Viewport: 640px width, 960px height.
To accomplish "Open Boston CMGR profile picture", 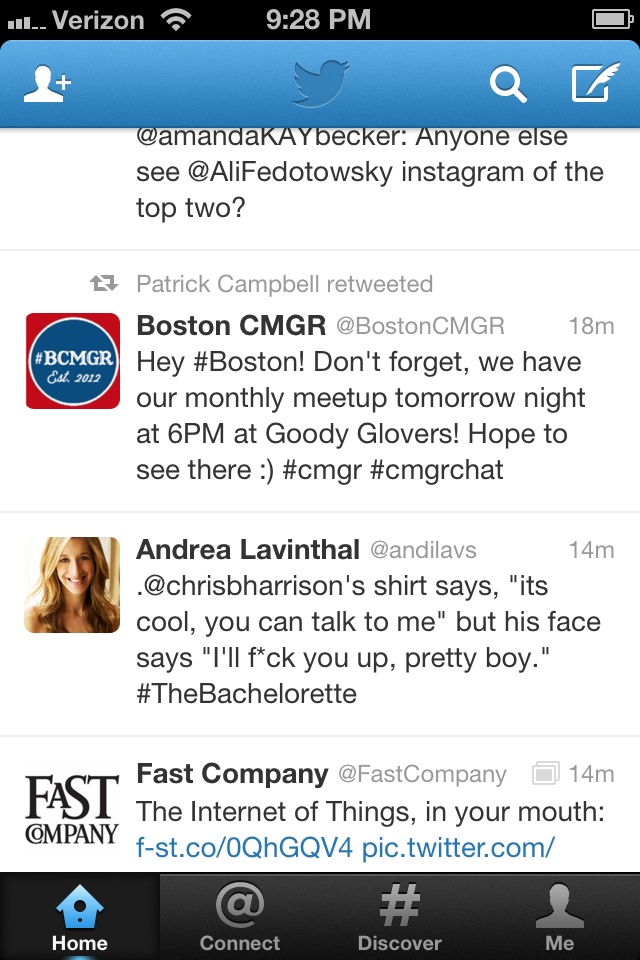I will coord(72,361).
